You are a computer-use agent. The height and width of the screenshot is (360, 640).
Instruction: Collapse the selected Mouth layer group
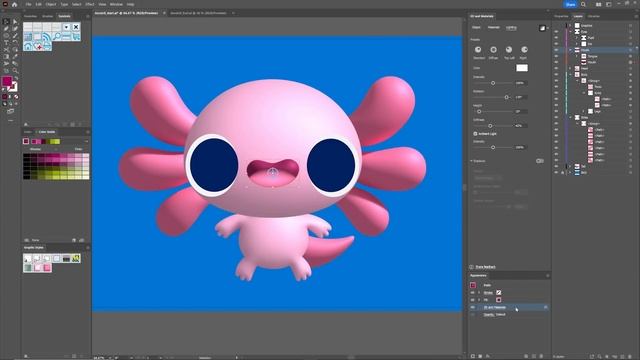click(x=570, y=50)
